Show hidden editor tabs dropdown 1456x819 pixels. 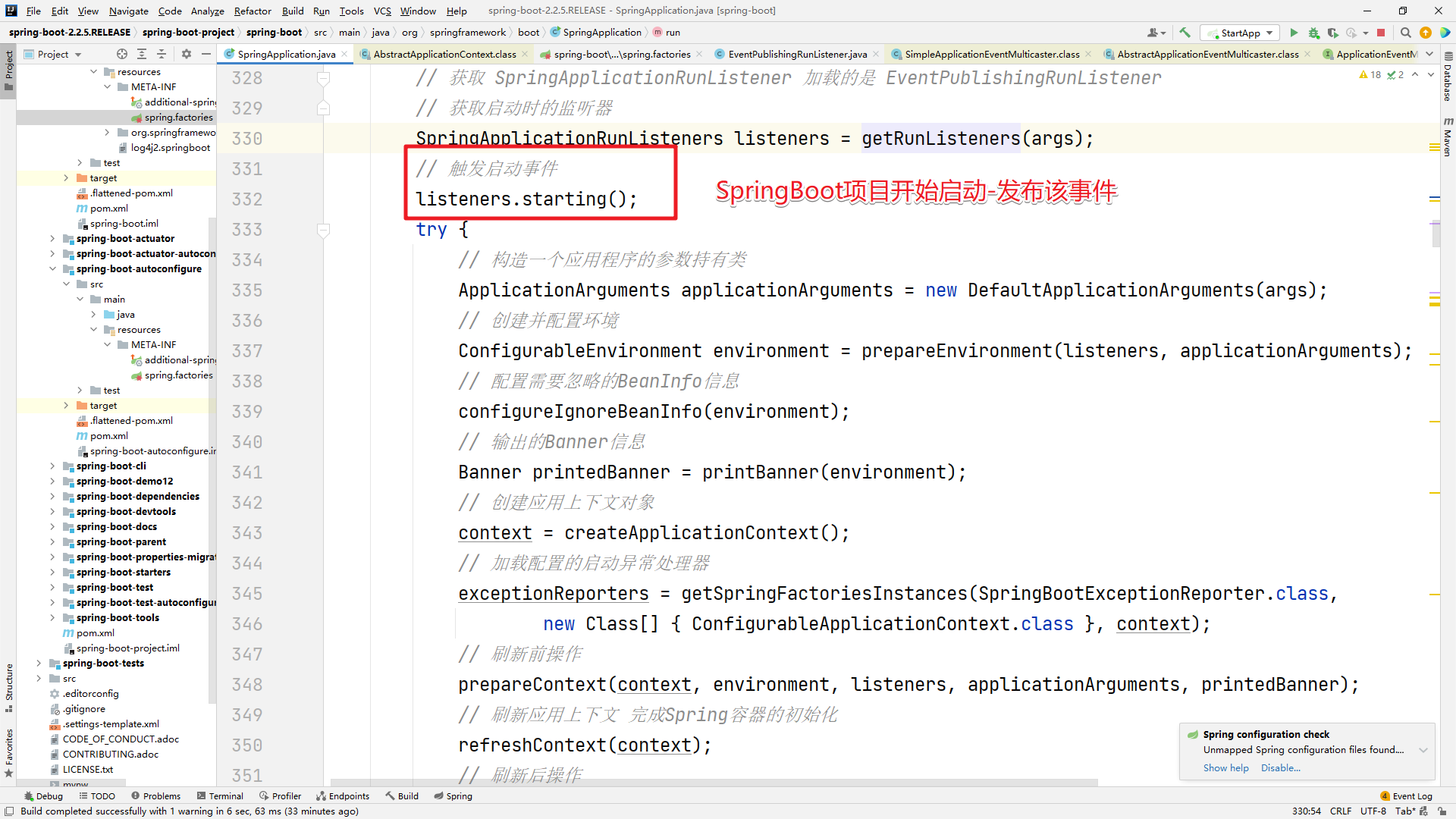[1429, 54]
